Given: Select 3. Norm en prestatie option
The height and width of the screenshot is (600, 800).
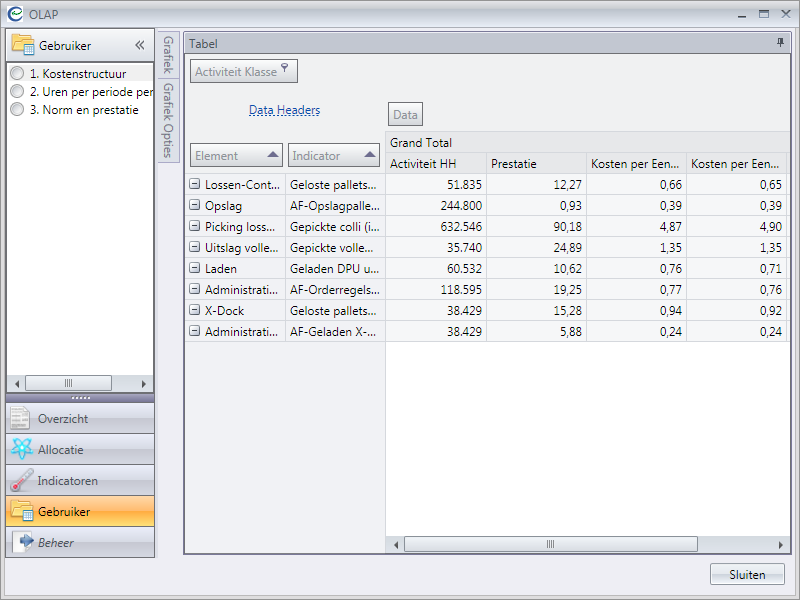Looking at the screenshot, I should tap(17, 110).
